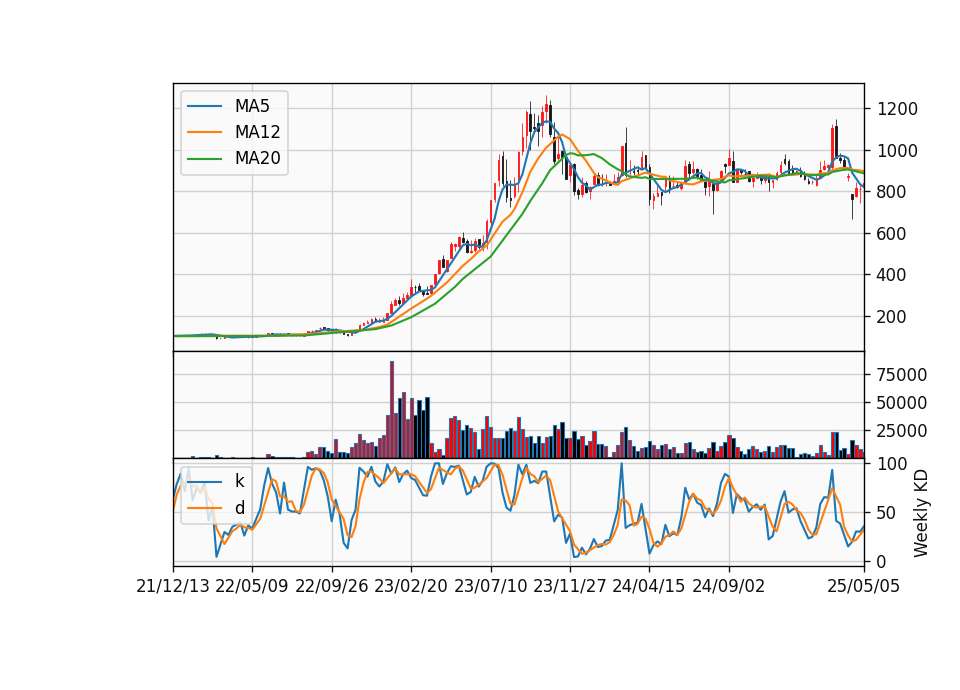Click the MA5 legend label
This screenshot has width=960, height=690.
252,106
